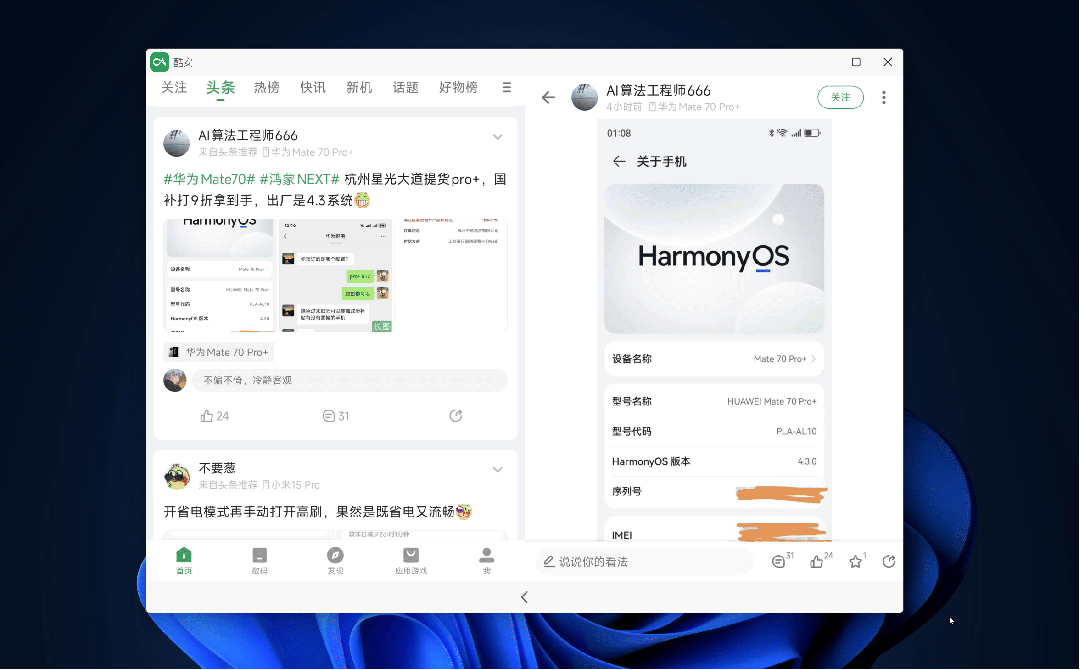Open comments icon in detail bottom bar
The width and height of the screenshot is (1080, 670).
[x=780, y=561]
